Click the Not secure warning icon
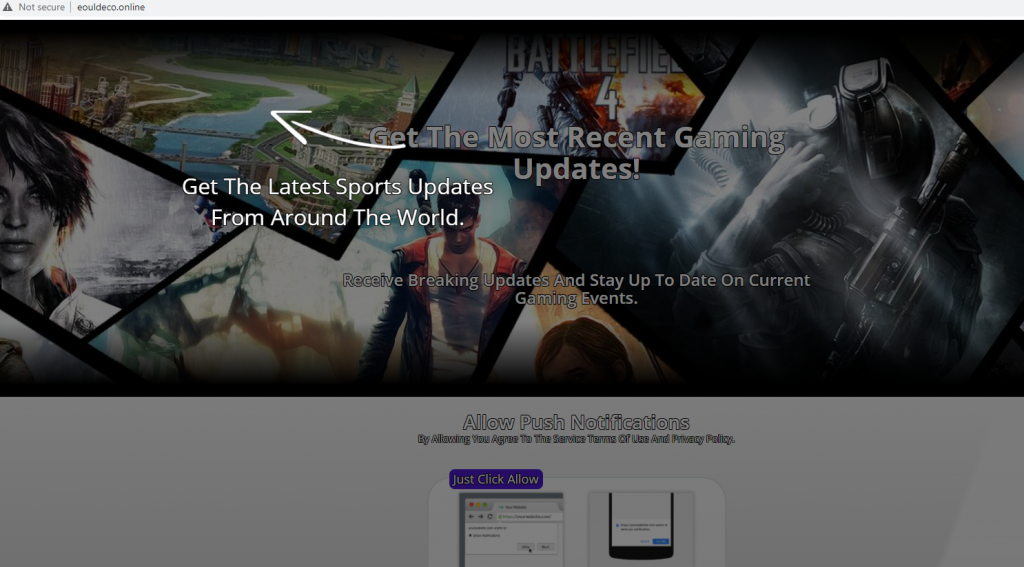The height and width of the screenshot is (567, 1024). pyautogui.click(x=7, y=7)
